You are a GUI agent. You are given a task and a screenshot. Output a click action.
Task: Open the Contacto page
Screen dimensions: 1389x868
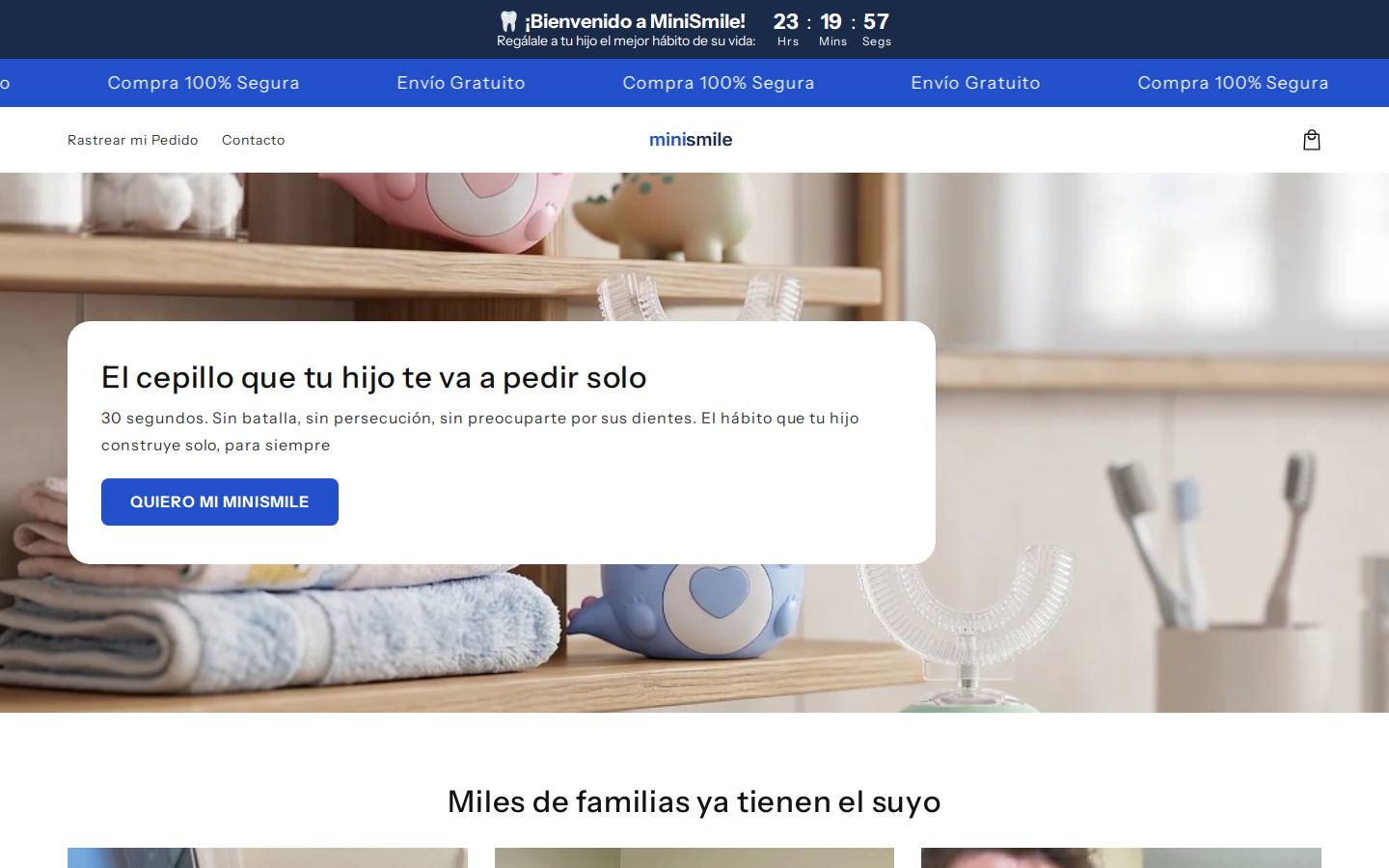[x=254, y=140]
